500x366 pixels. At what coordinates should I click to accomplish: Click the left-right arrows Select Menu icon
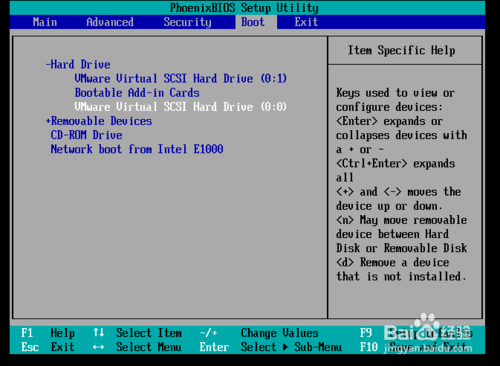[98, 347]
